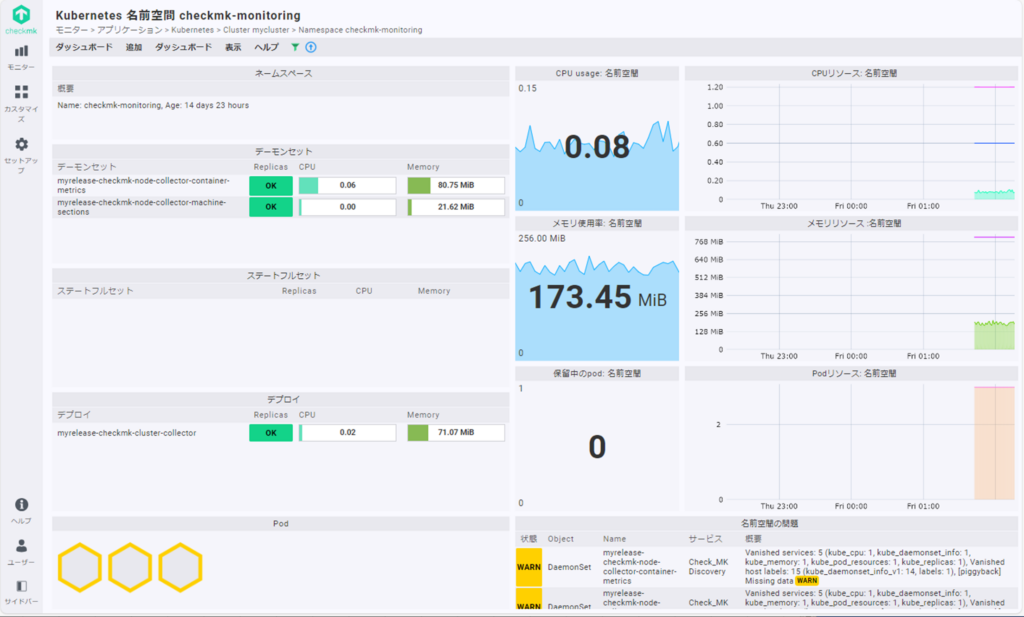Open the Customize (カスタマイズ) sidebar menu
The width and height of the screenshot is (1024, 617).
21,103
